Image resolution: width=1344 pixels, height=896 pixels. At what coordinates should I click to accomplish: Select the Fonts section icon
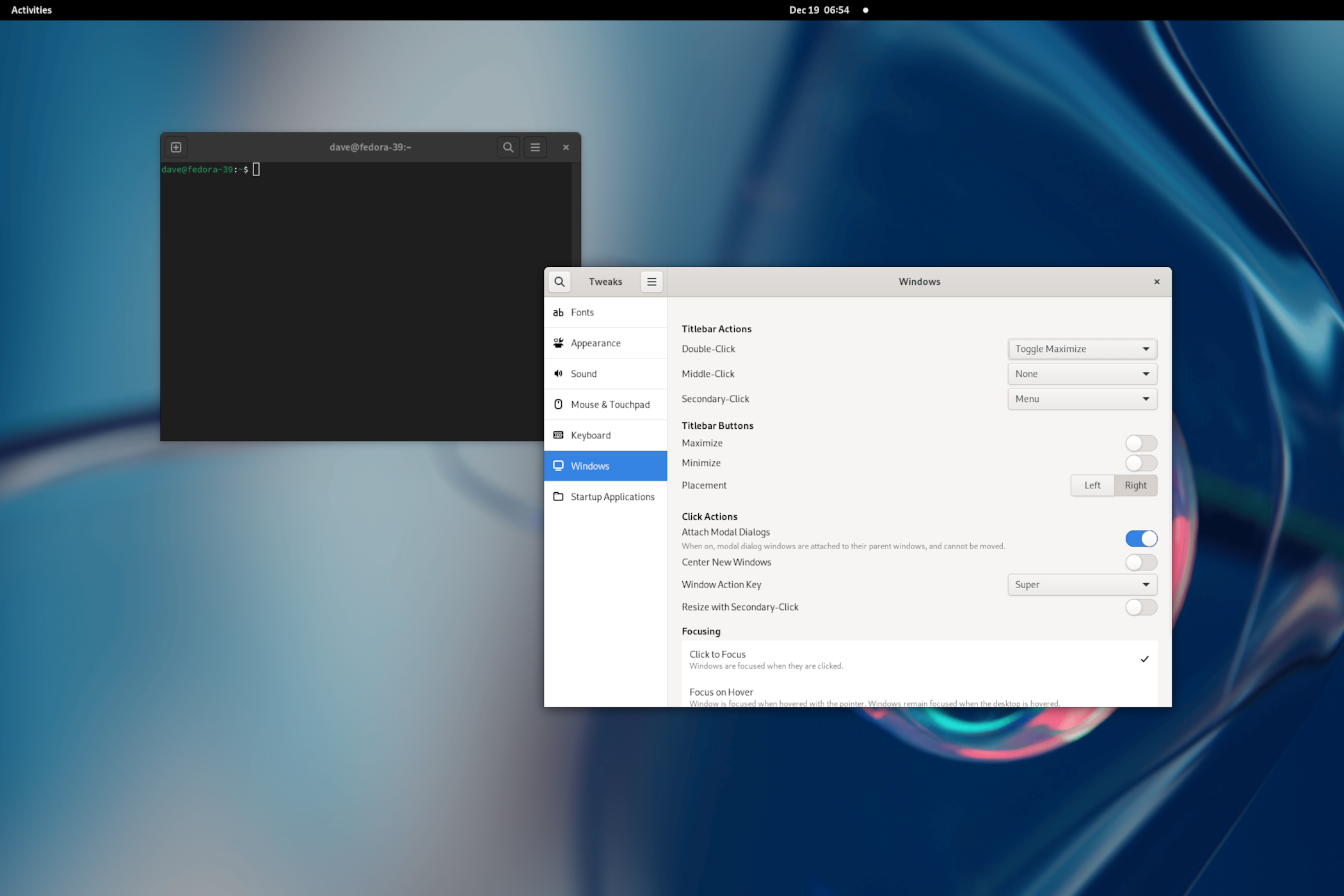tap(558, 312)
